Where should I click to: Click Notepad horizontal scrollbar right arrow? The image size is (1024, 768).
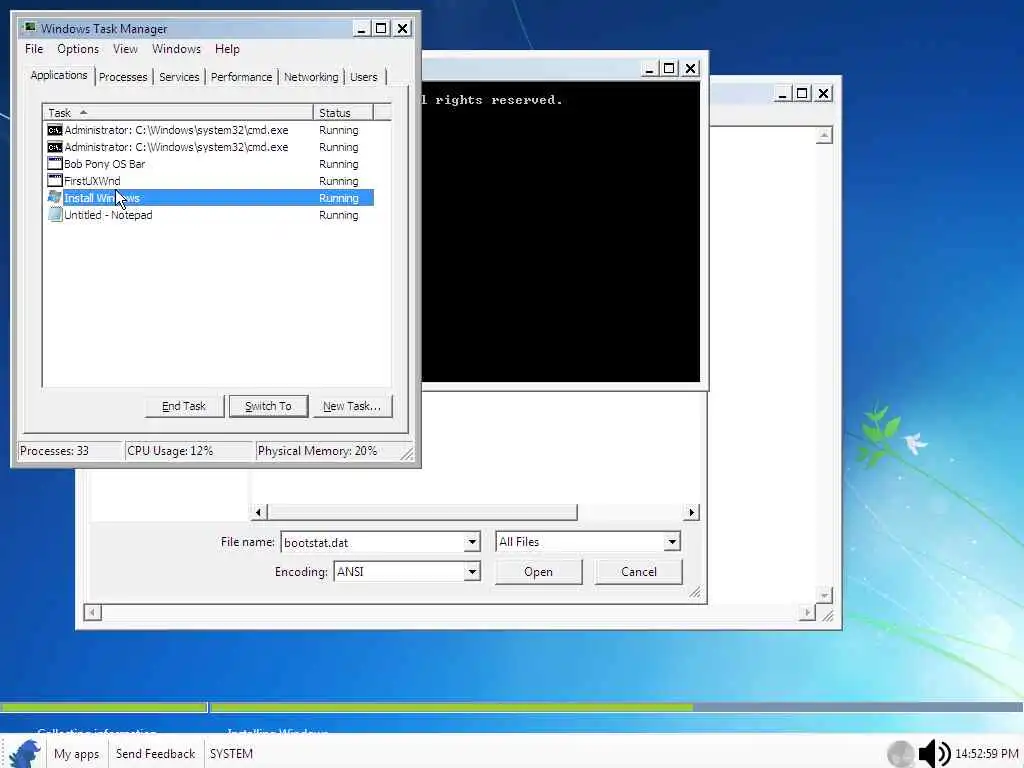point(807,612)
